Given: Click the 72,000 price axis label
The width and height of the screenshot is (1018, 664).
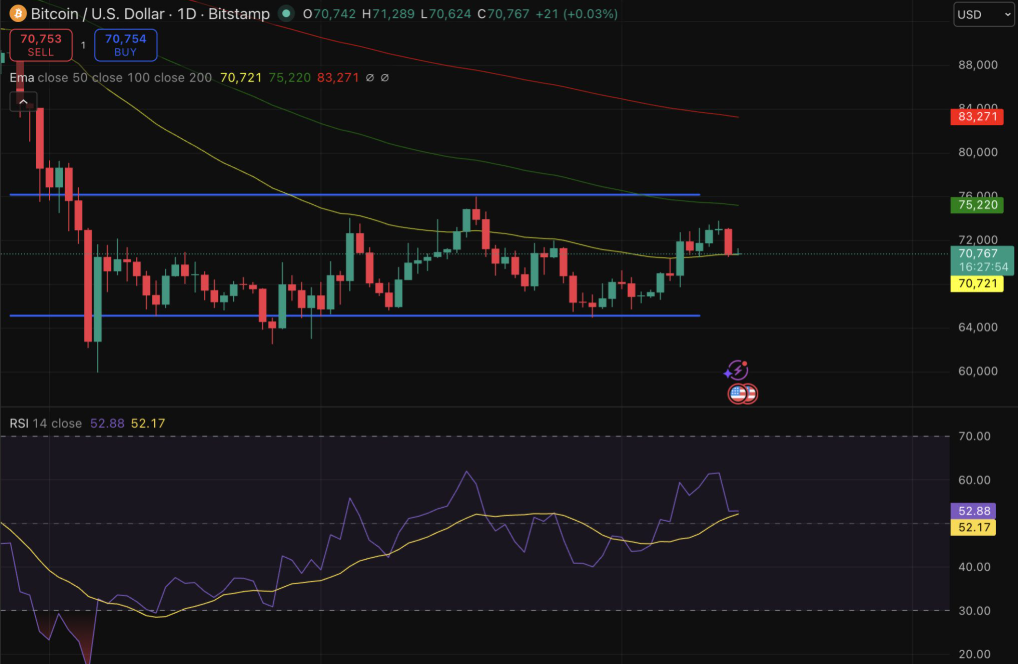Looking at the screenshot, I should coord(978,240).
